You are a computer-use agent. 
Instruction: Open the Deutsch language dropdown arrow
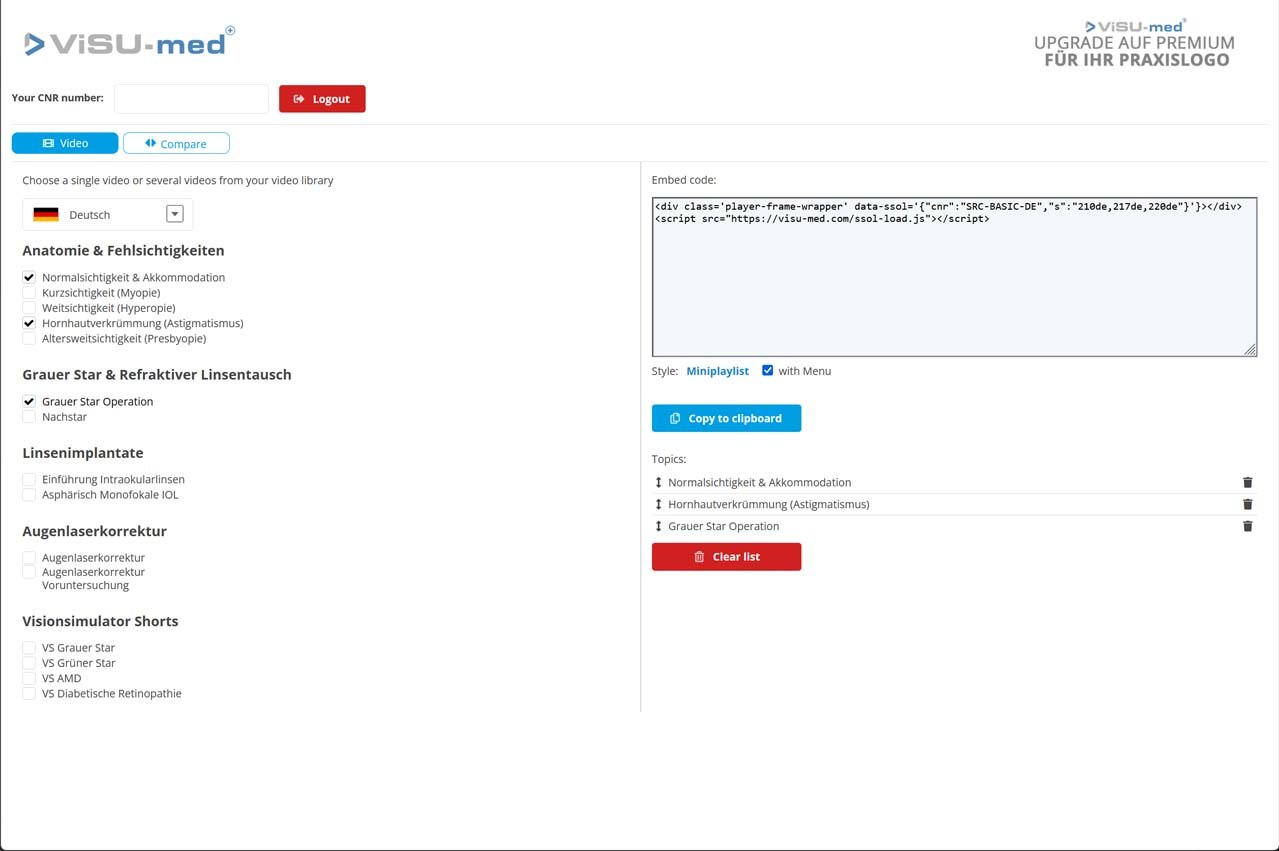pyautogui.click(x=175, y=214)
